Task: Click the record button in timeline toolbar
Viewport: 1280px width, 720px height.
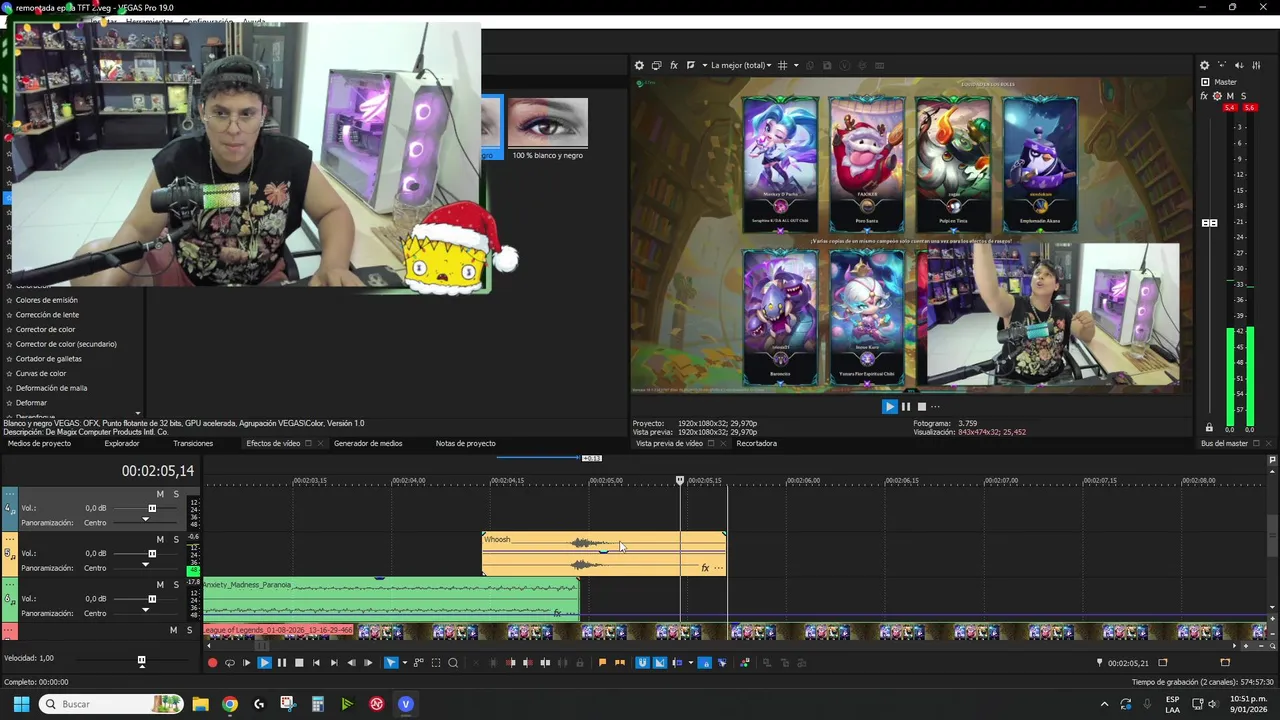Action: 212,662
